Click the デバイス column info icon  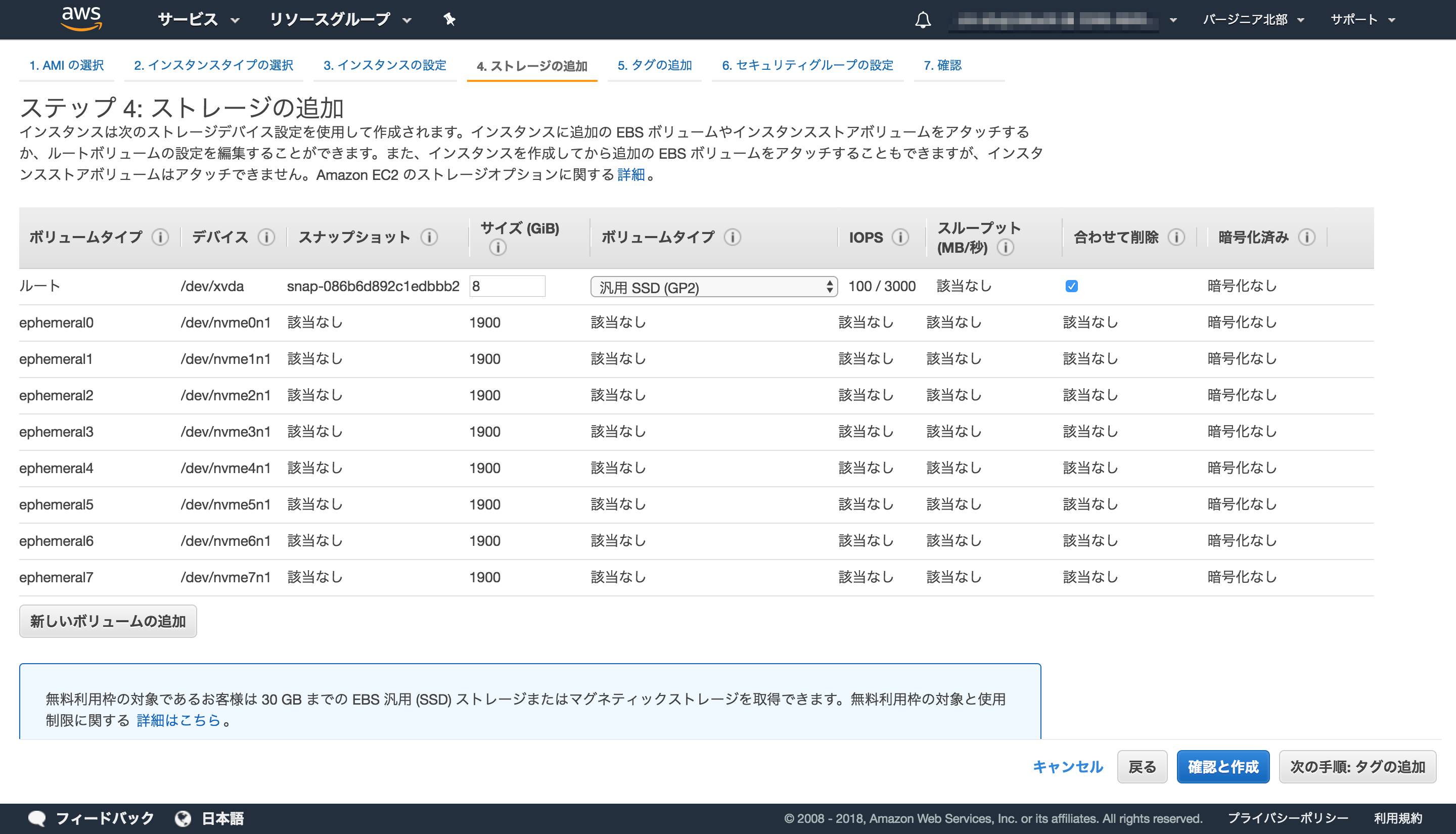(266, 237)
